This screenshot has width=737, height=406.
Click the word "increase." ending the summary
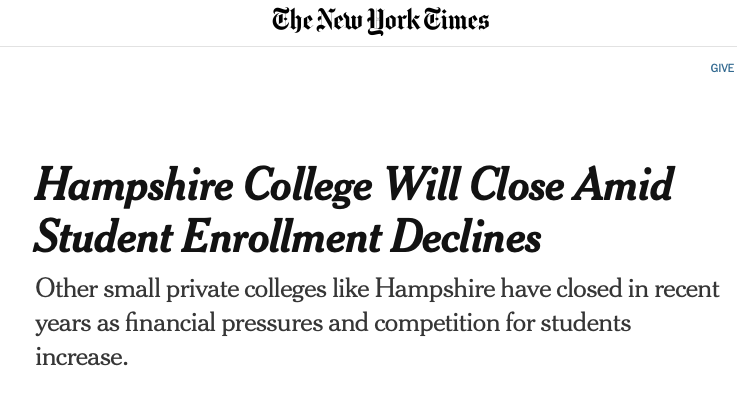[x=82, y=357]
